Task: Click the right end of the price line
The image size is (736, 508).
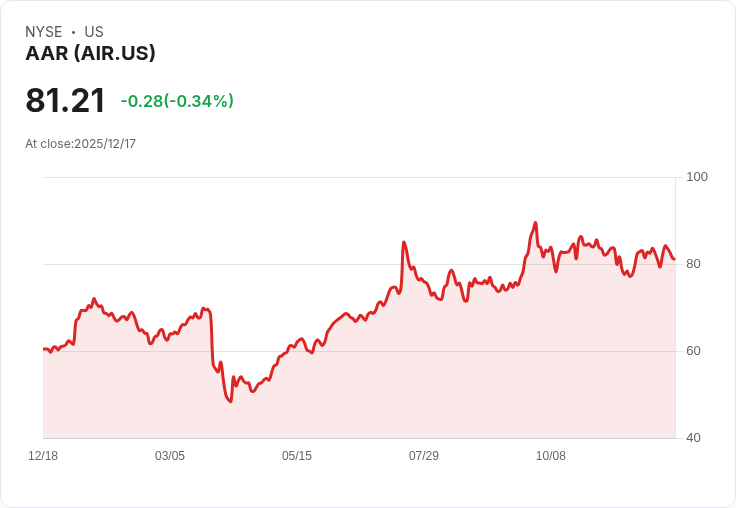Action: pos(674,259)
